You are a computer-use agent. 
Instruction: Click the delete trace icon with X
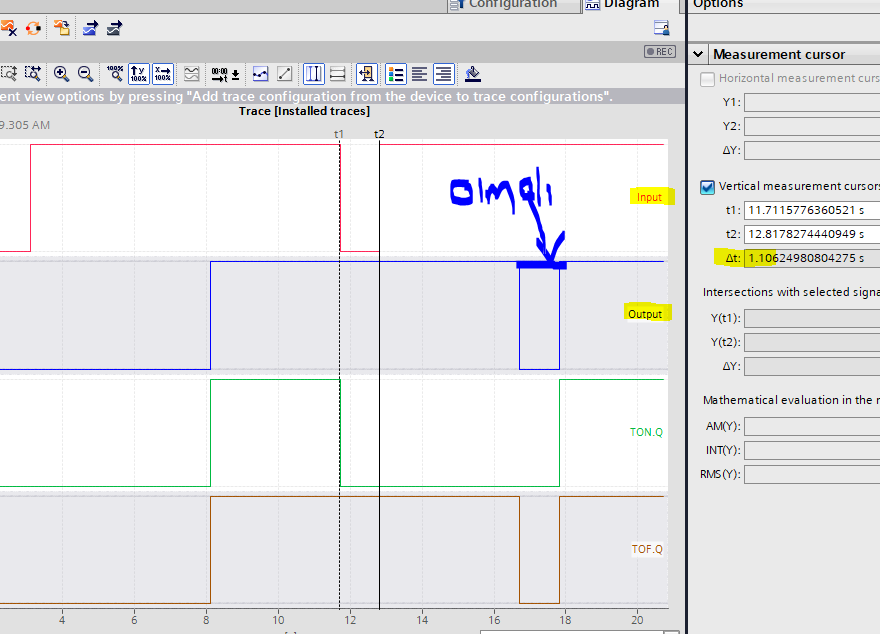coord(8,28)
